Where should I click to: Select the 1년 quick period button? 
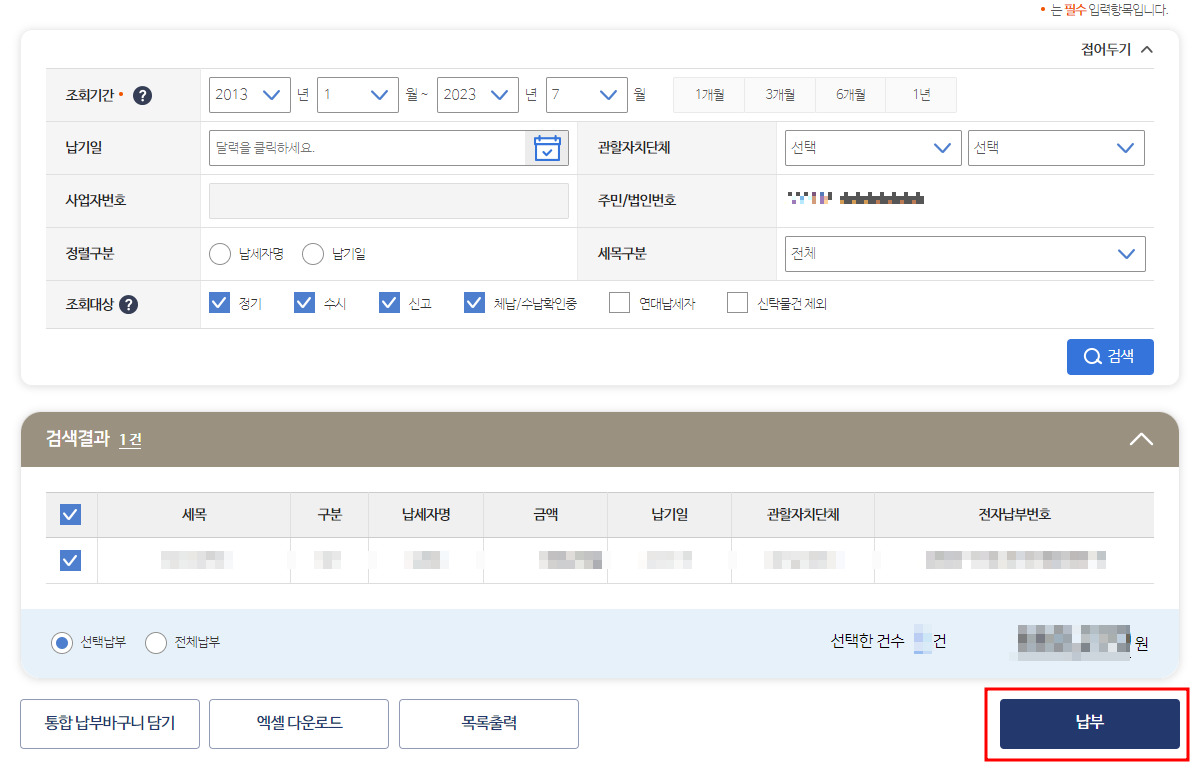click(x=920, y=94)
